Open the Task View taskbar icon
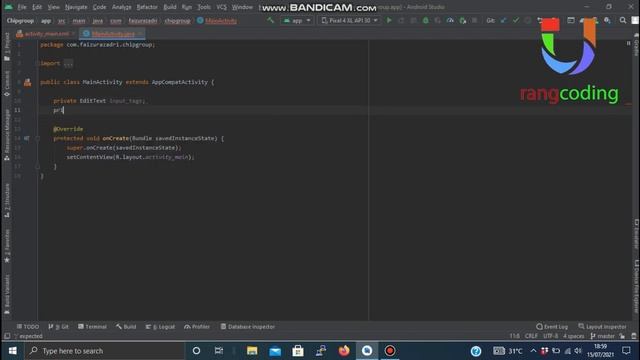 click(219, 351)
